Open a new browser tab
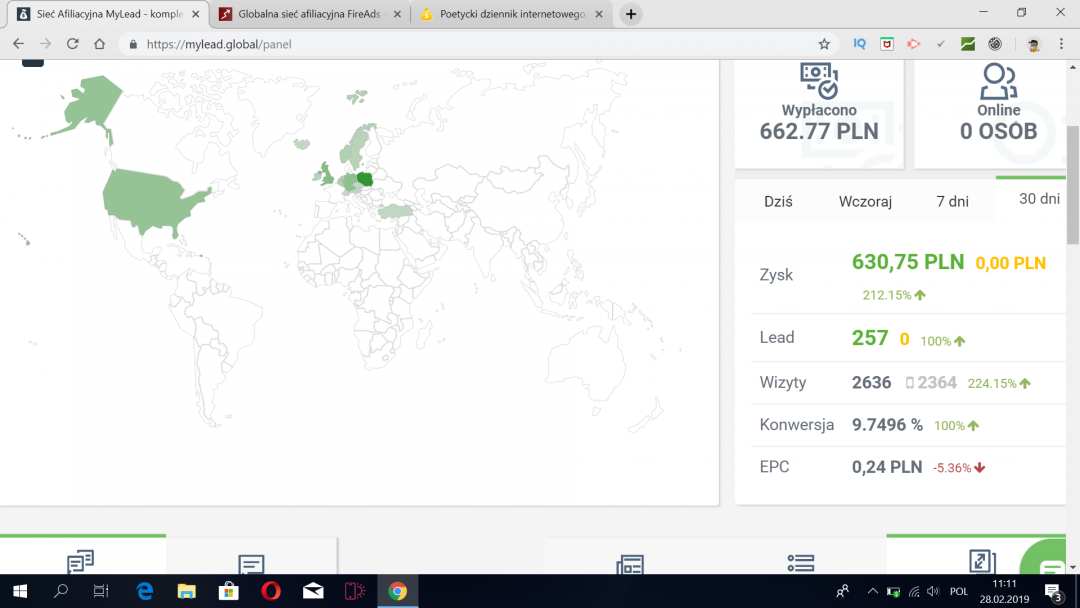 [631, 14]
